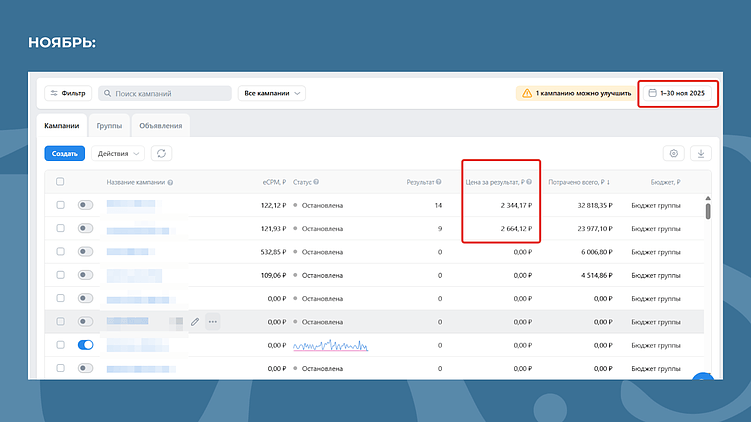Select checkbox of campaign with 122,12 ₽ eCPM

pos(60,205)
